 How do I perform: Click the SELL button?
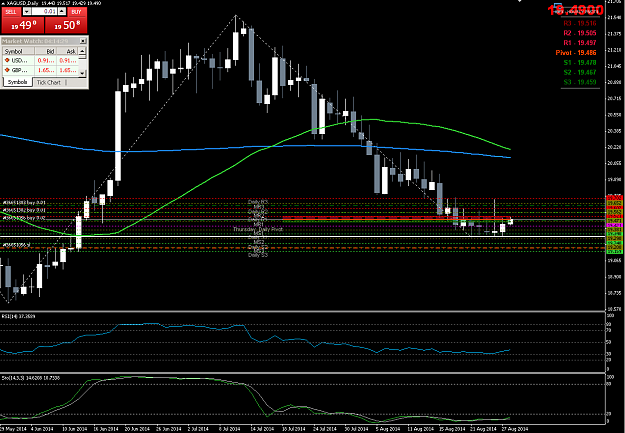click(x=11, y=12)
